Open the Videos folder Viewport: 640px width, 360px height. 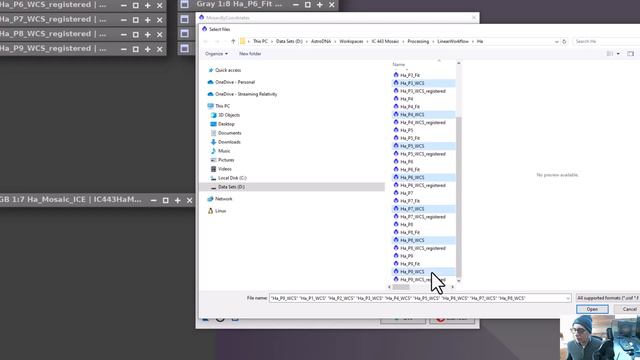(x=224, y=169)
